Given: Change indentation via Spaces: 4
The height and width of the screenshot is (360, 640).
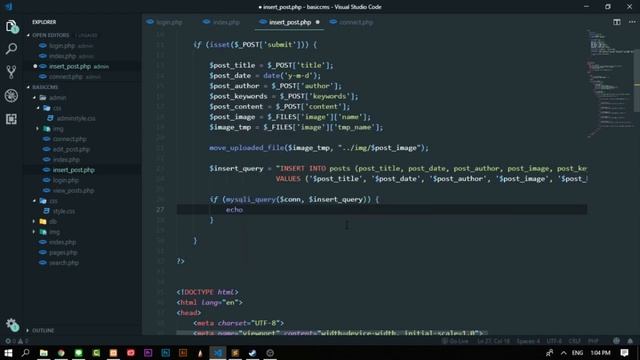Looking at the screenshot, I should (x=528, y=341).
